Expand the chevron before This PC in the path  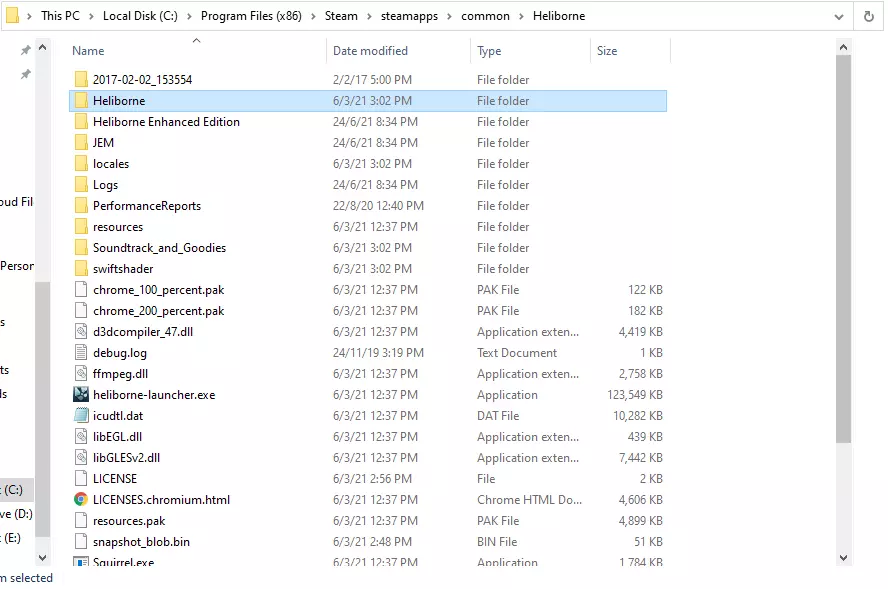[x=29, y=16]
